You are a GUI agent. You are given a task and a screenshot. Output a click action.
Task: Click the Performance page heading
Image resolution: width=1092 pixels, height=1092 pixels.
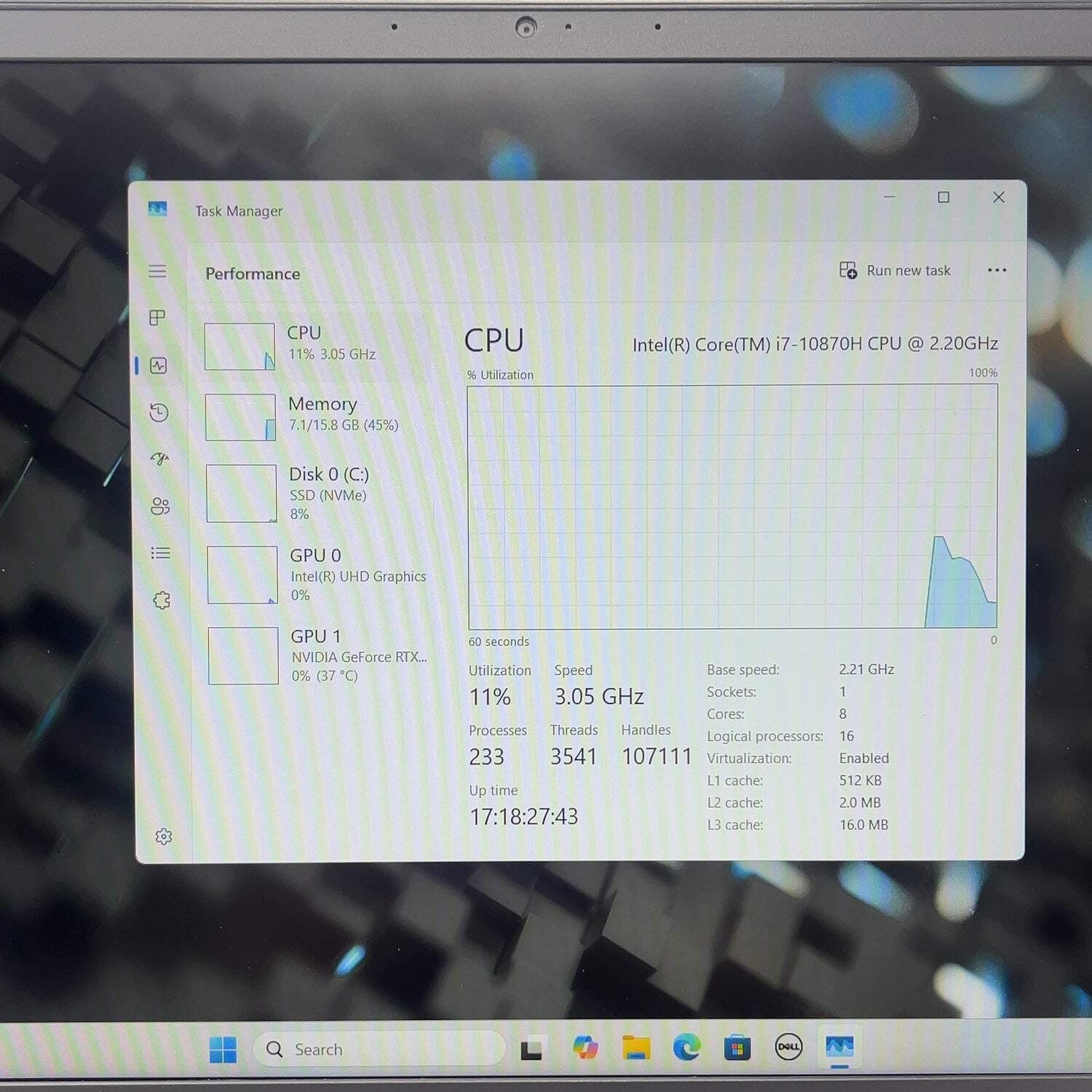pos(253,274)
